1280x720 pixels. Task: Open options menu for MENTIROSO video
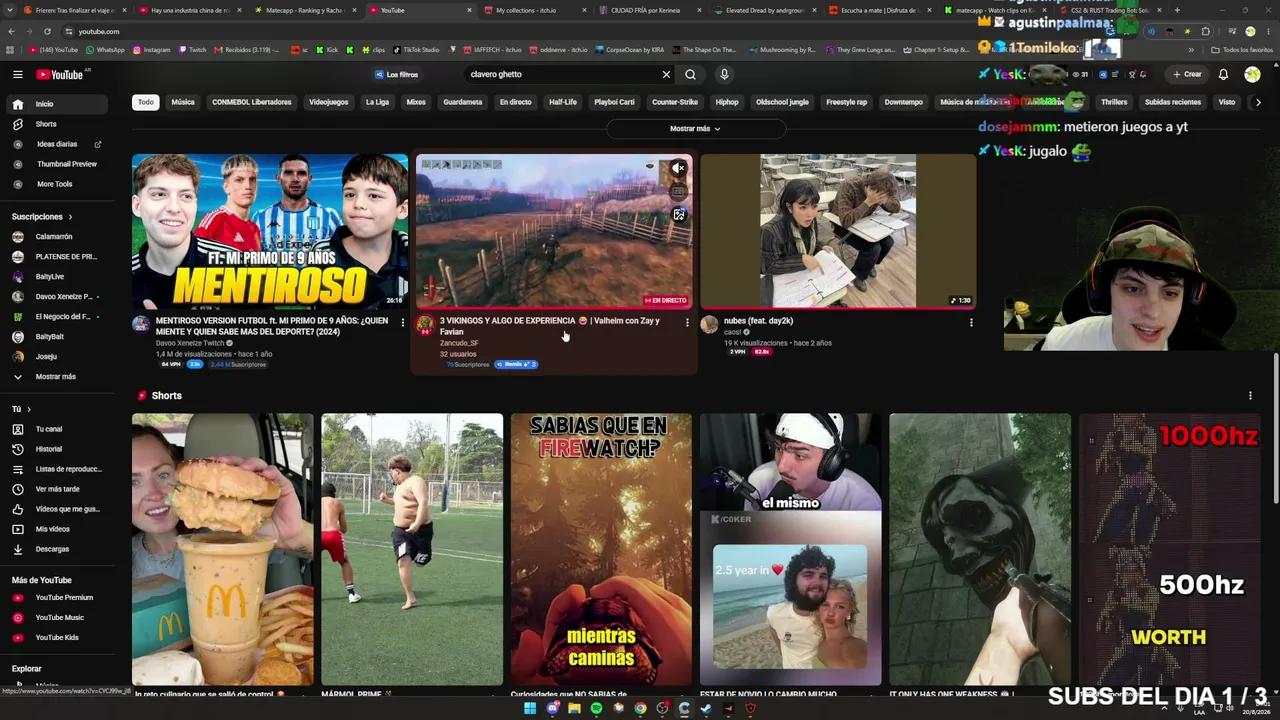402,322
